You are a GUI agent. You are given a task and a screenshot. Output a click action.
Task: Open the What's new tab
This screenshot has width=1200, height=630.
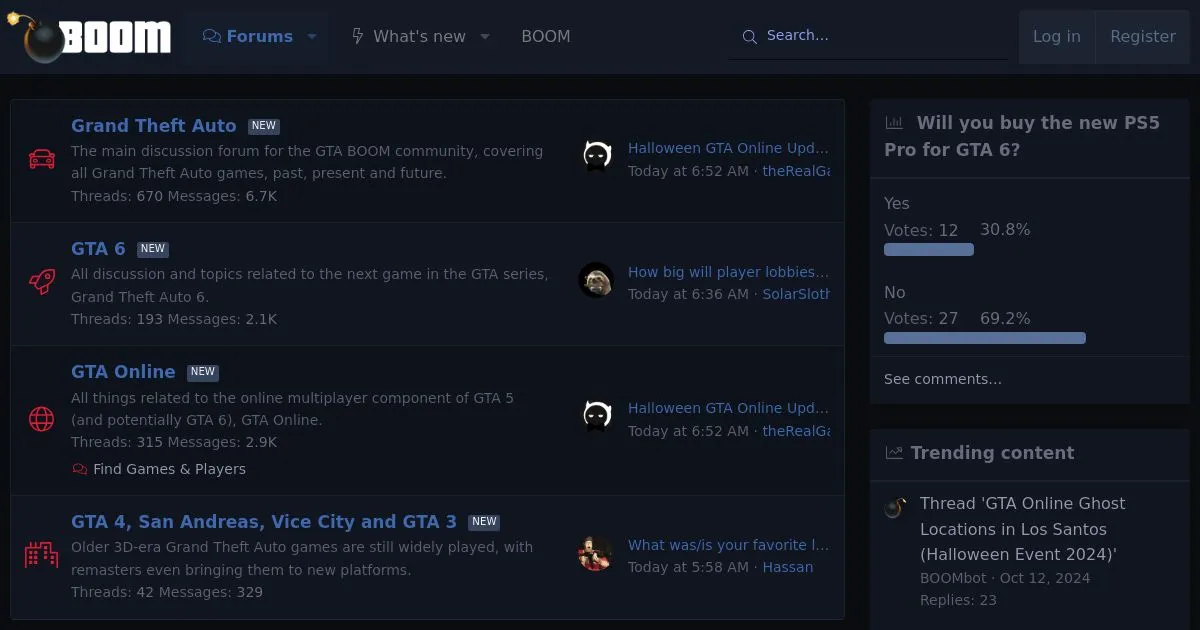pyautogui.click(x=408, y=36)
